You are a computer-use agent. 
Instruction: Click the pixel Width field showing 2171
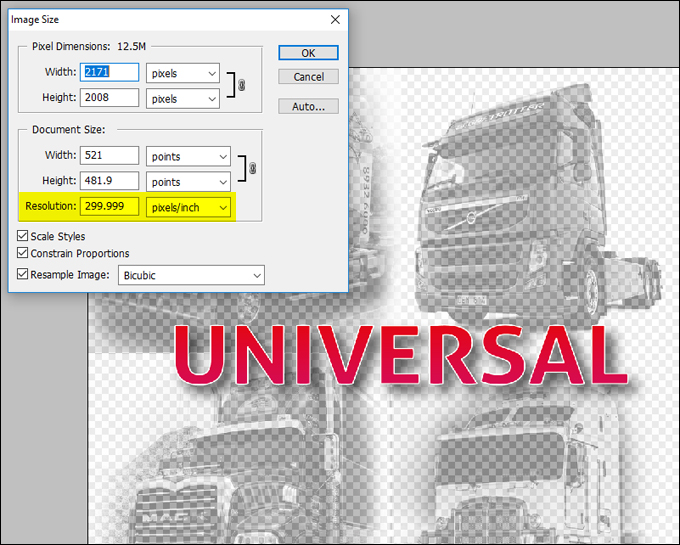109,72
